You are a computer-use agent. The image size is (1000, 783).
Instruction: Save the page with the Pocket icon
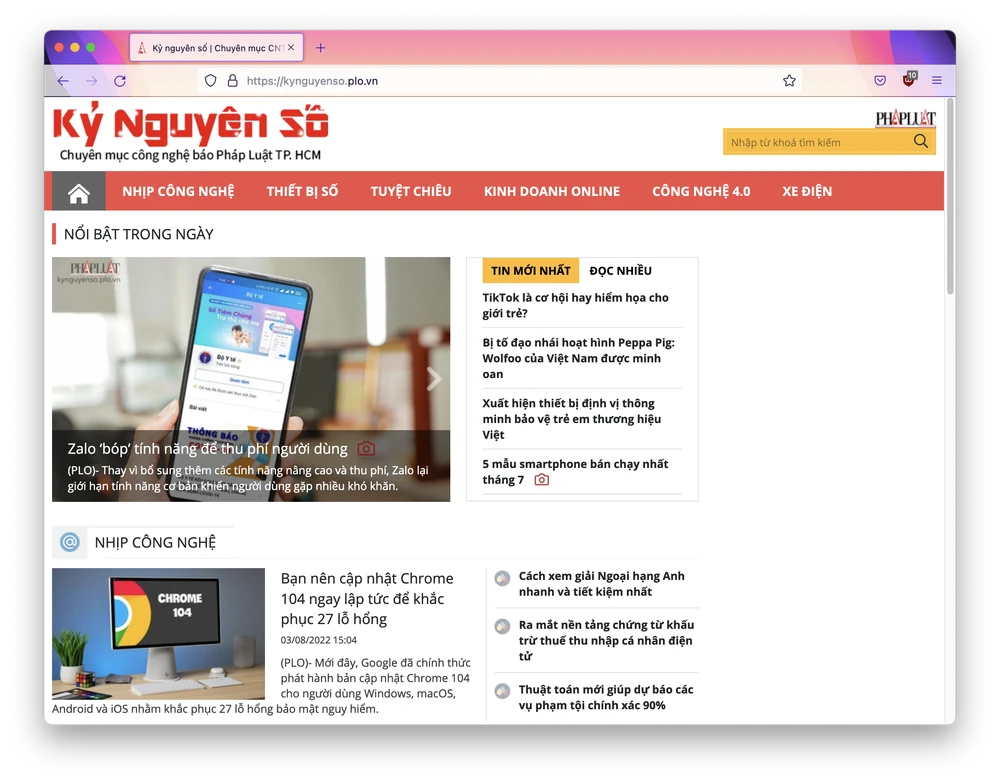[x=880, y=81]
